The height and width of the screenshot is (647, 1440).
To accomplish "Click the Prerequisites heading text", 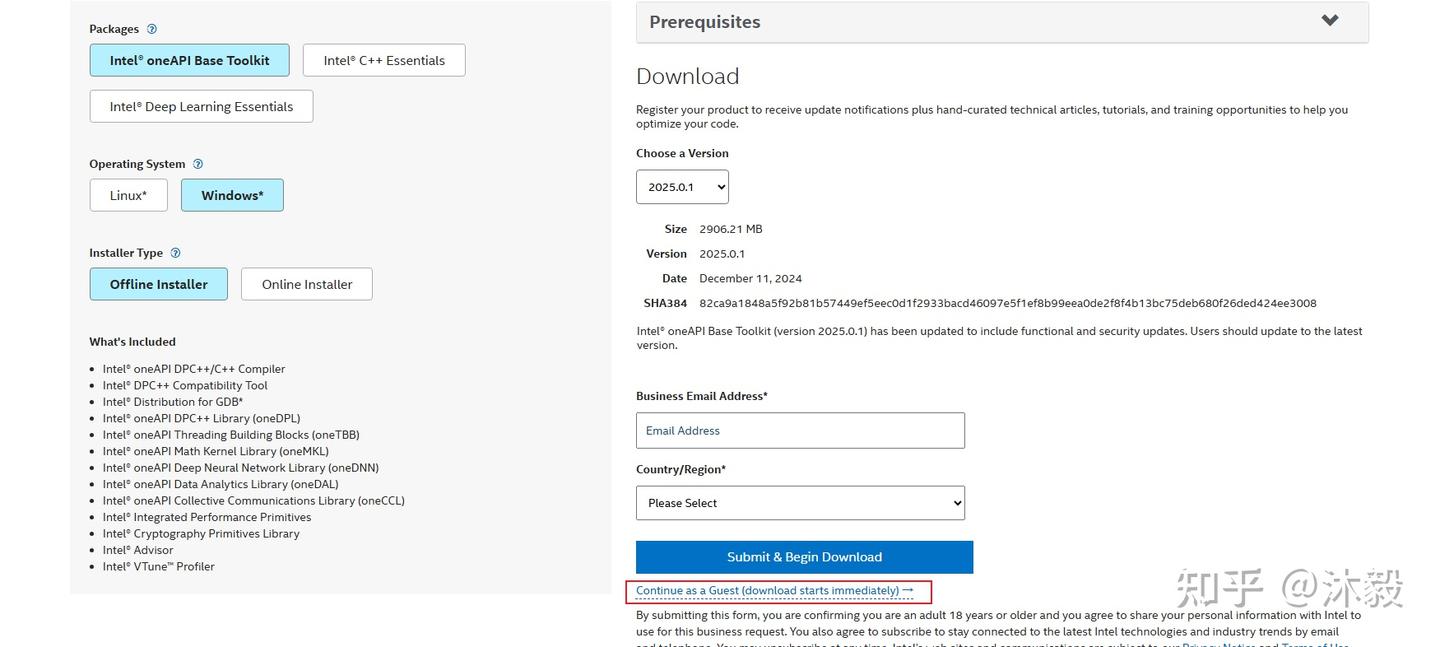I will click(705, 22).
